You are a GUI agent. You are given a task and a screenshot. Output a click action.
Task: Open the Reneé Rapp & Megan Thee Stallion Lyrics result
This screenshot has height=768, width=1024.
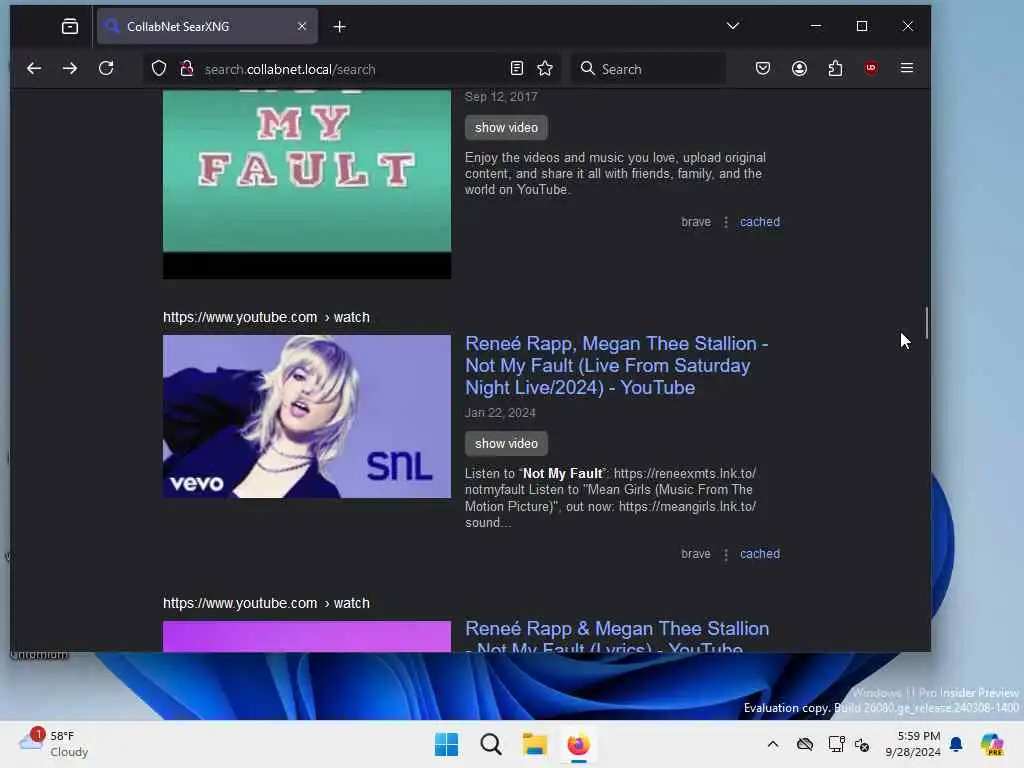(x=616, y=635)
